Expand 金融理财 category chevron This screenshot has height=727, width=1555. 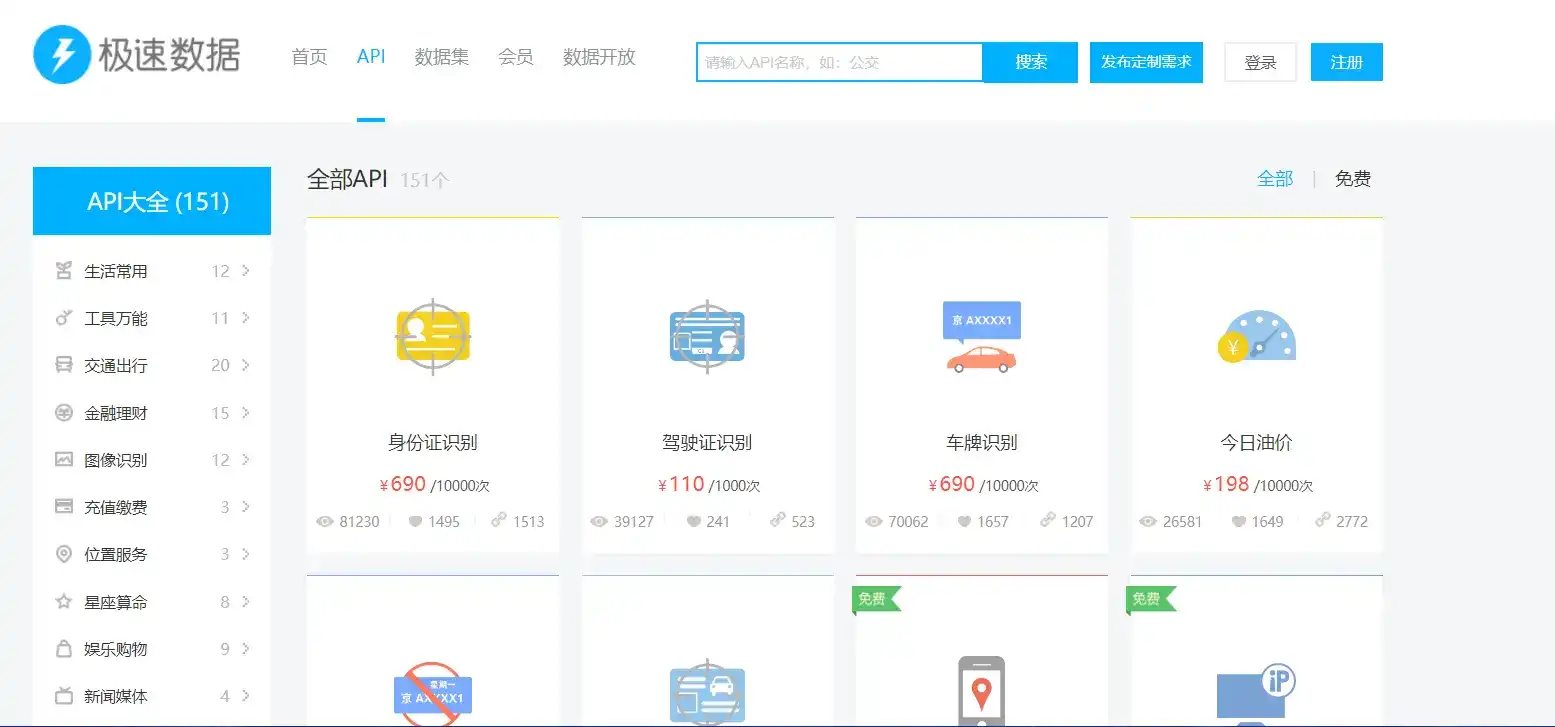[x=246, y=412]
